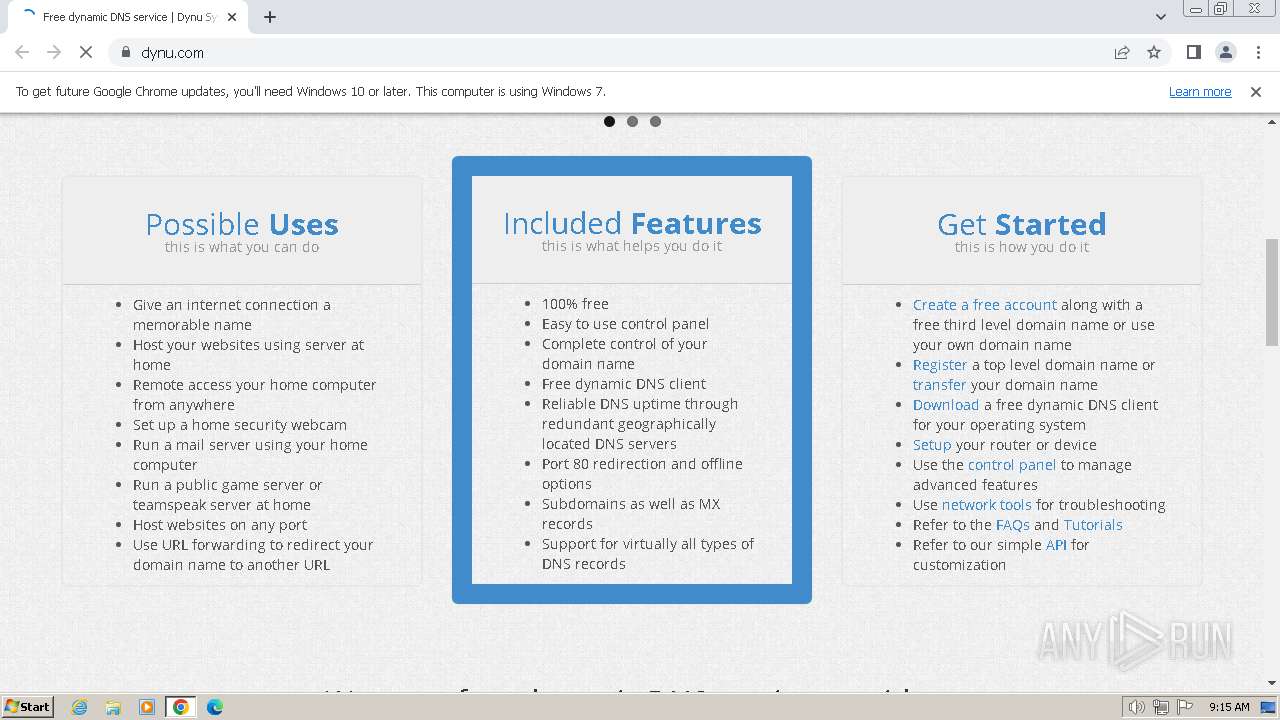The image size is (1280, 720).
Task: Click the 9:15 AM clock
Action: [x=1229, y=707]
